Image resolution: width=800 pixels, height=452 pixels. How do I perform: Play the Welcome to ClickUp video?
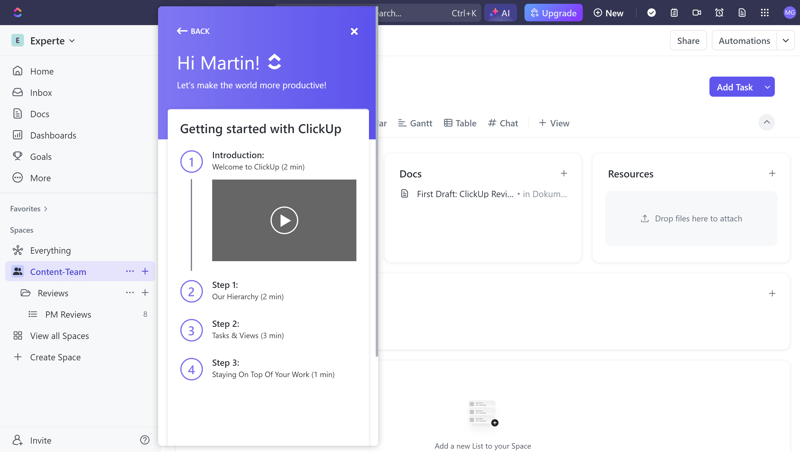284,220
